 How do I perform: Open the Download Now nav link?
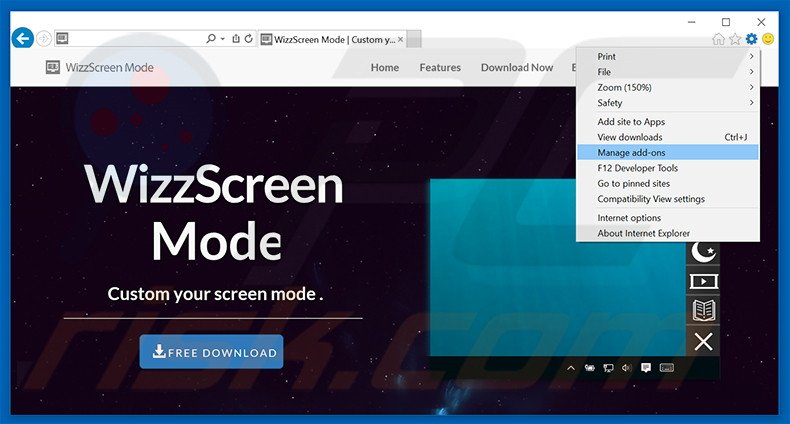click(517, 67)
